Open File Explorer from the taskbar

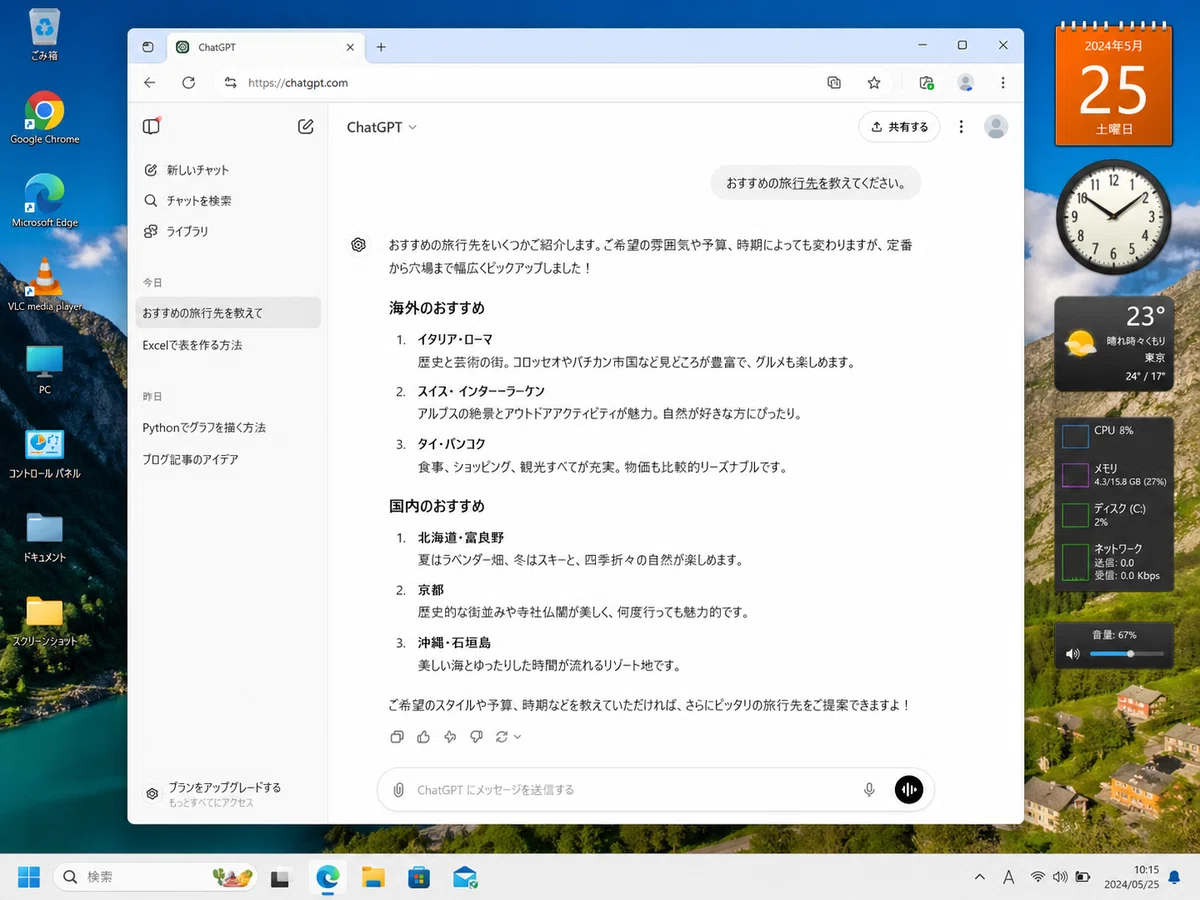coord(373,877)
